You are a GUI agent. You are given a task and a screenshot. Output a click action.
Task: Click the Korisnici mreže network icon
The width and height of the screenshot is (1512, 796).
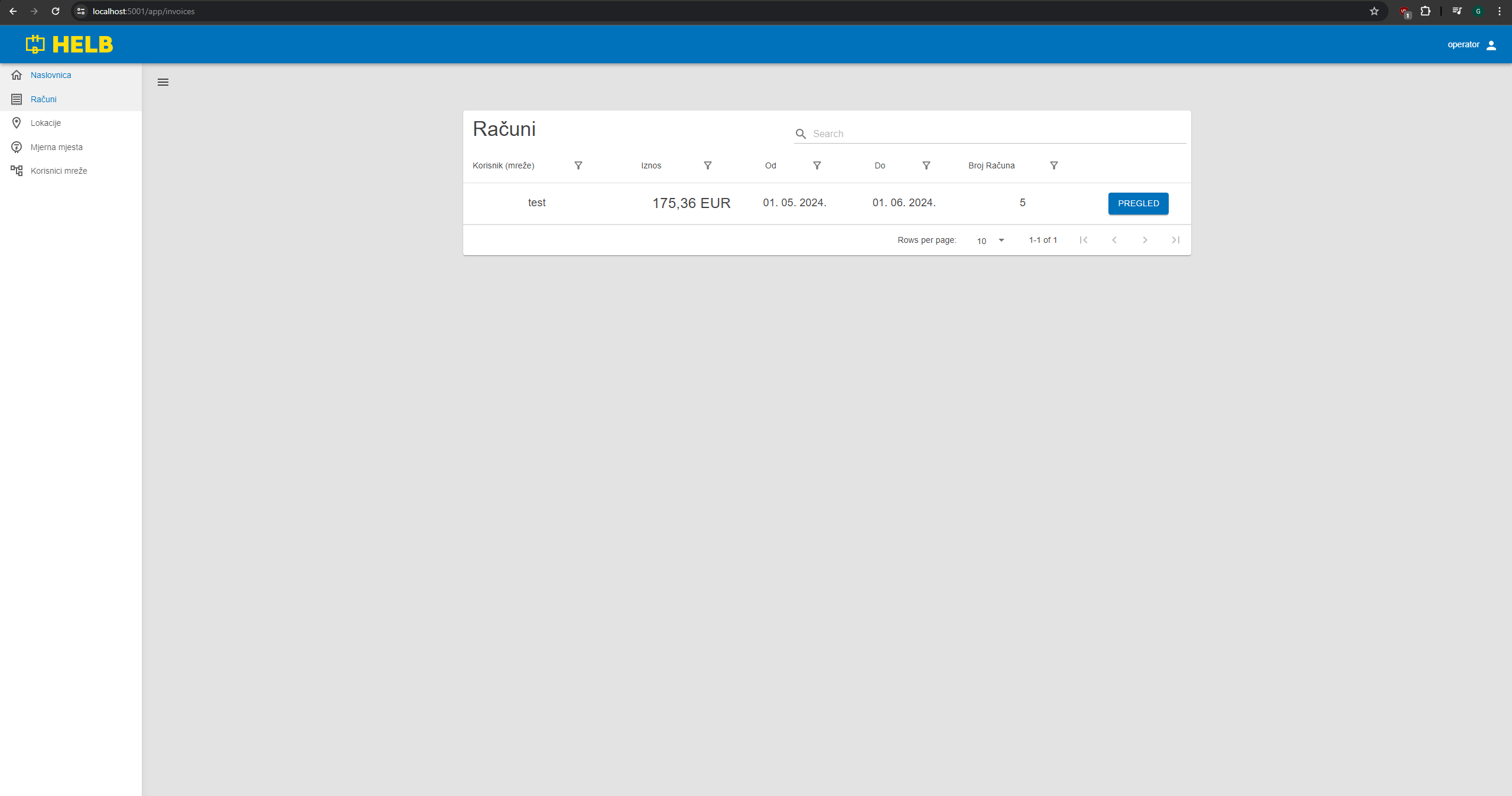17,171
